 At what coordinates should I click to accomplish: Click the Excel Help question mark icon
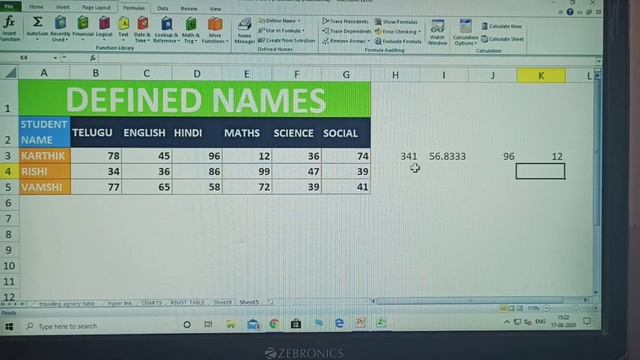(x=570, y=12)
